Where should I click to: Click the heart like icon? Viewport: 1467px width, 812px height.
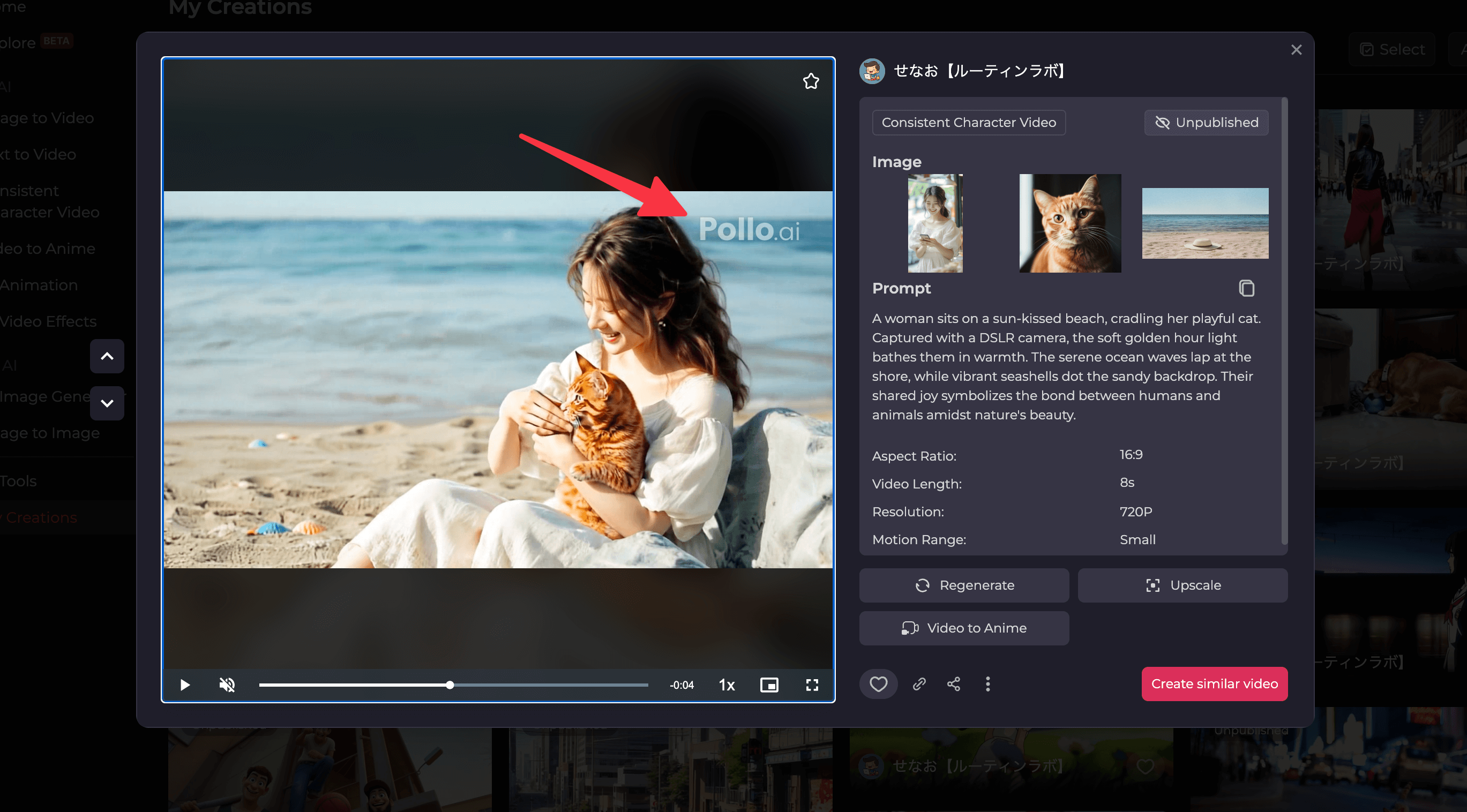[878, 684]
